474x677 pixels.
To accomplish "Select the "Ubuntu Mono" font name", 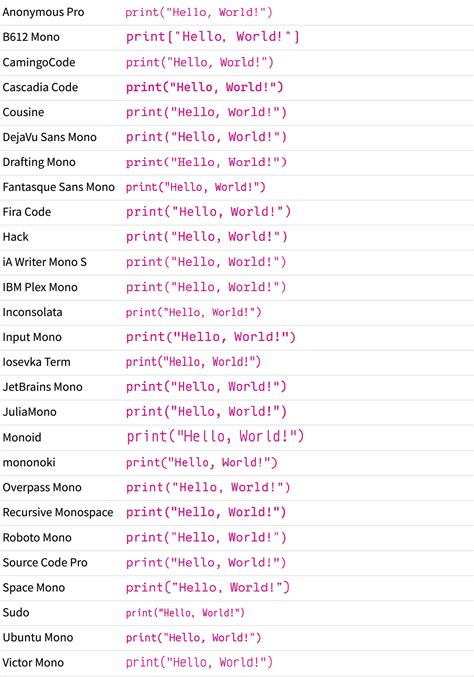I will (x=38, y=638).
